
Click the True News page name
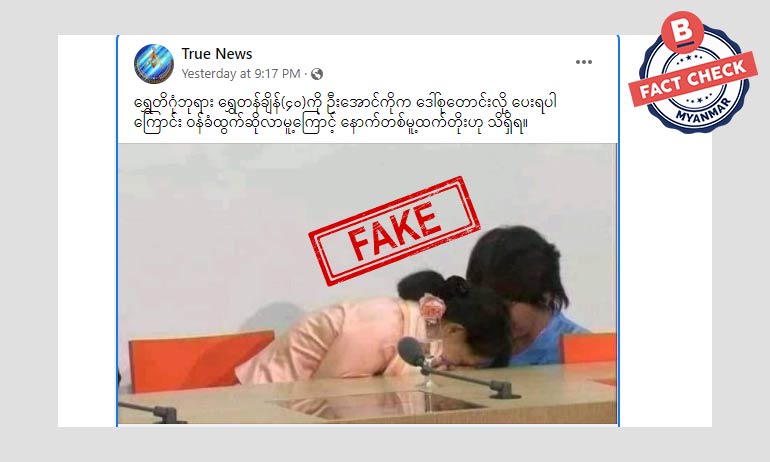[217, 54]
